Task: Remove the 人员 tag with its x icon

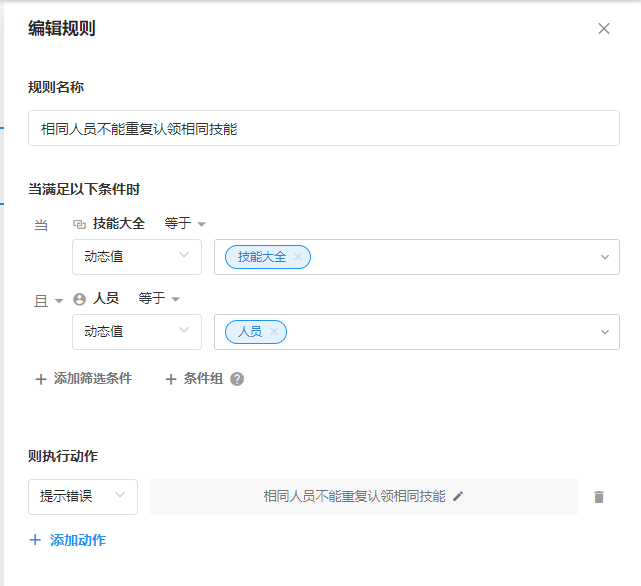Action: click(274, 332)
